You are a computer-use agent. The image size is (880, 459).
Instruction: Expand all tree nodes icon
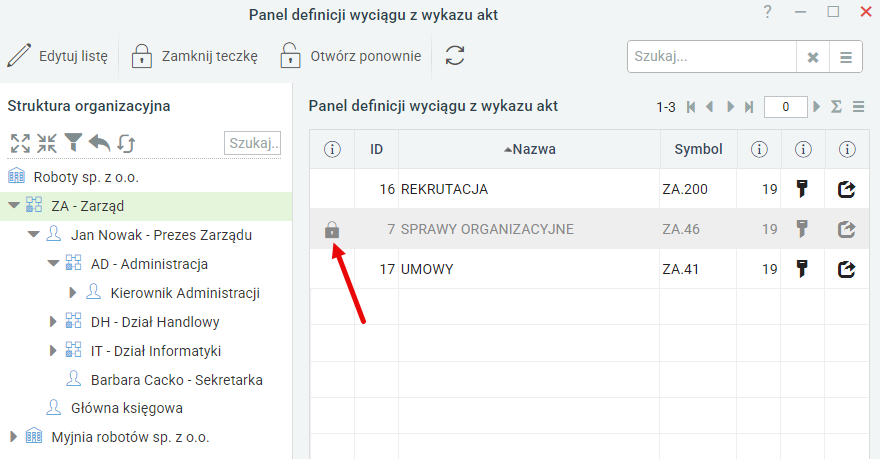tap(20, 143)
